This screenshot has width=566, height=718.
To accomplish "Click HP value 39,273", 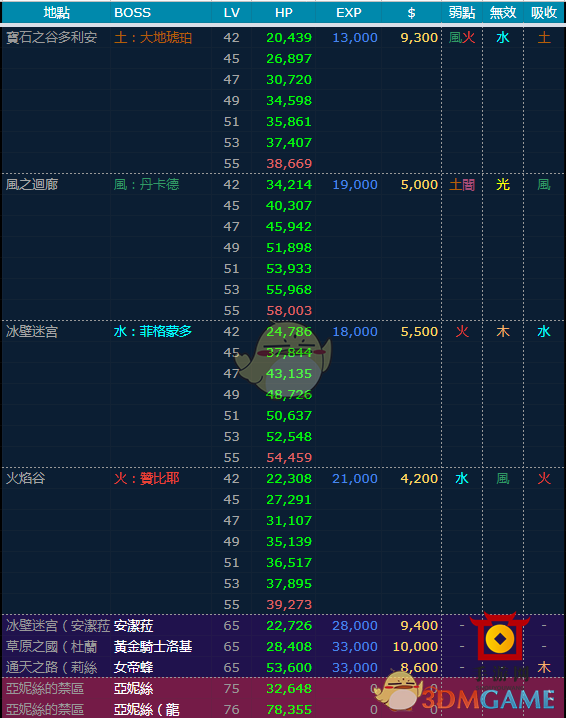I will tap(289, 604).
